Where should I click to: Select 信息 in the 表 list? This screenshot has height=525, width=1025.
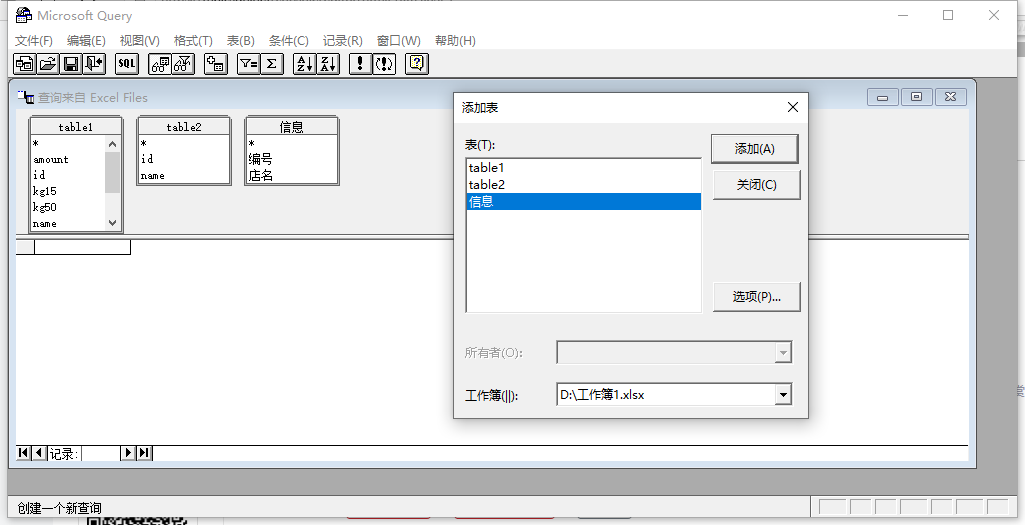(x=584, y=202)
